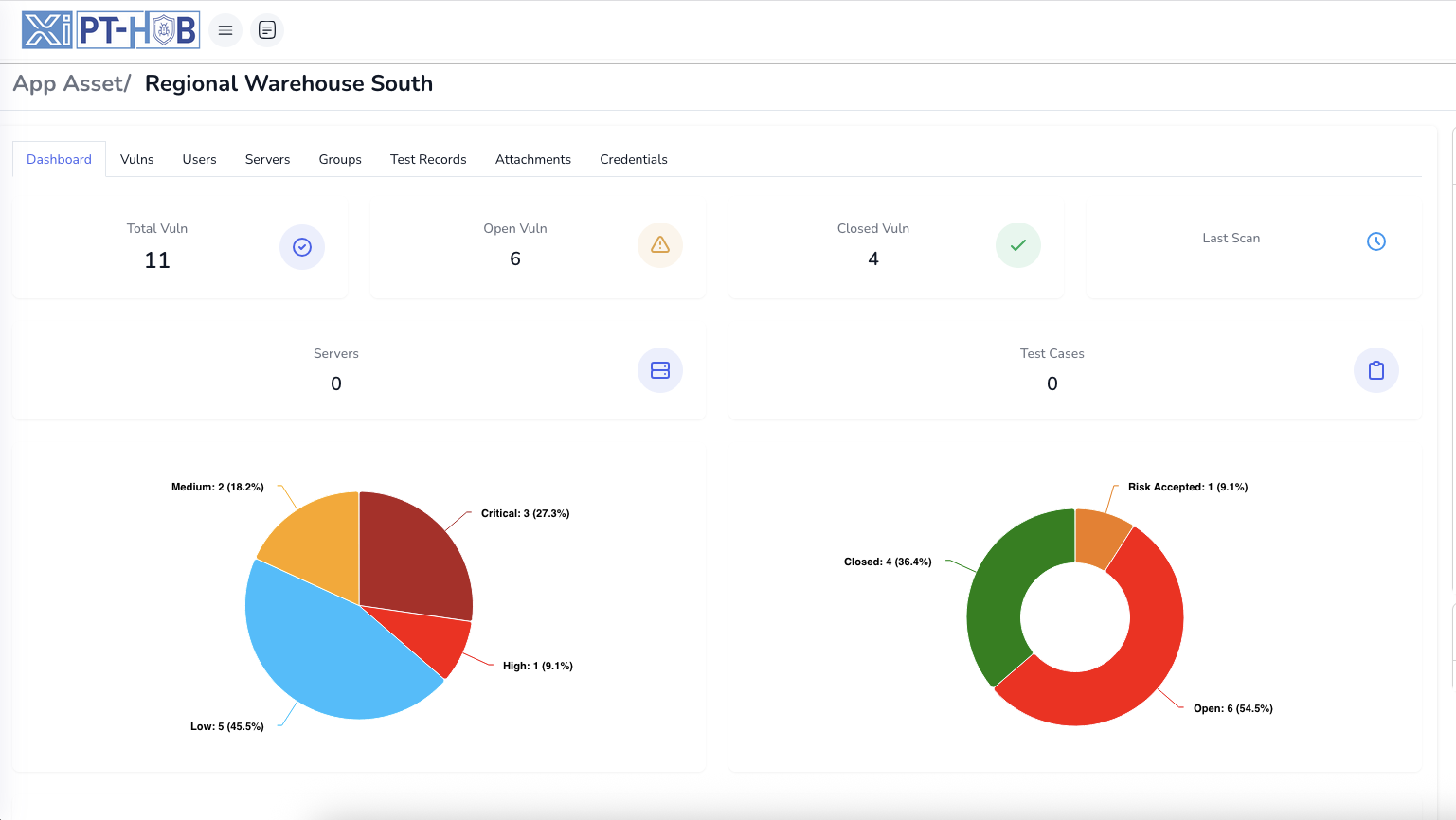Click the Test Cases clipboard icon
Image resolution: width=1456 pixels, height=820 pixels.
point(1376,370)
